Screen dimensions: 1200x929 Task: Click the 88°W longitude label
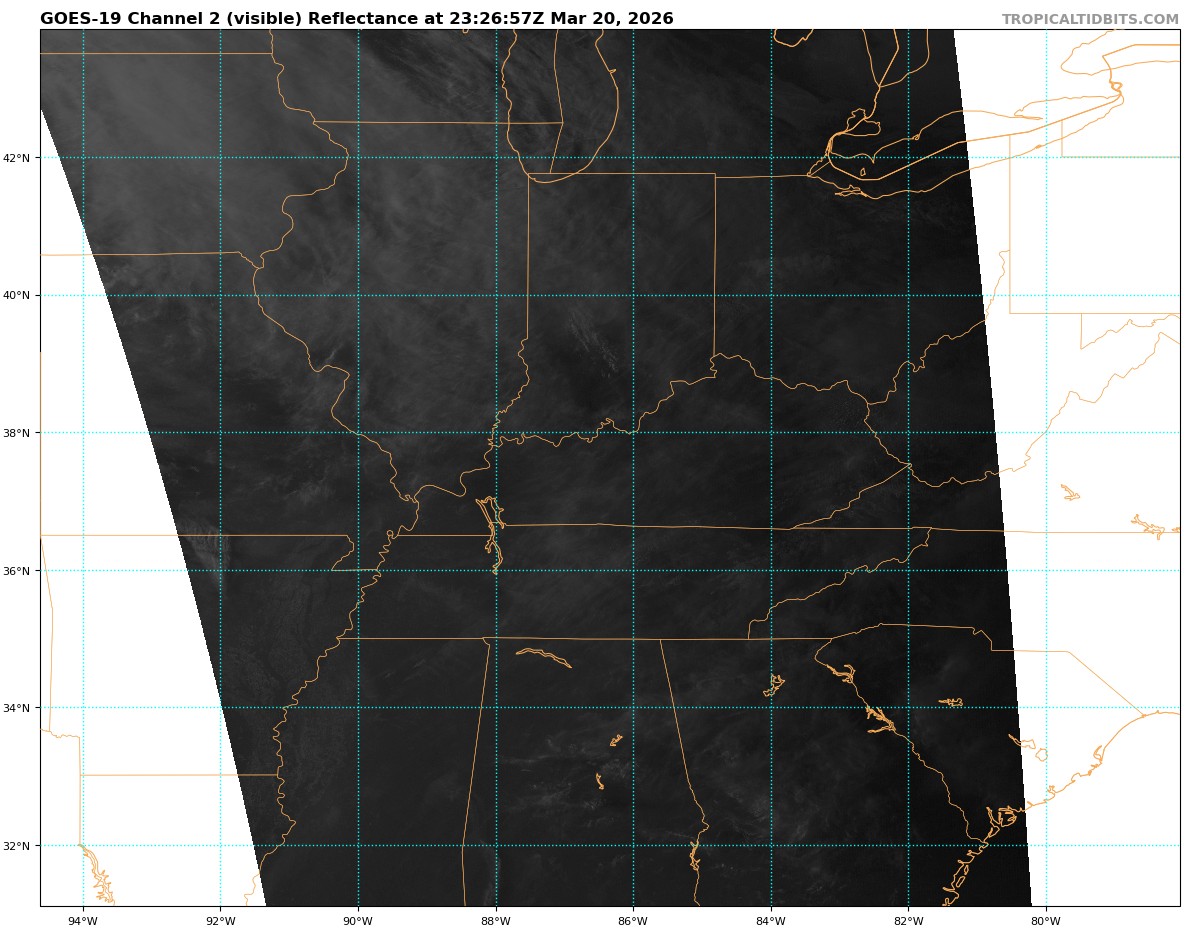495,920
